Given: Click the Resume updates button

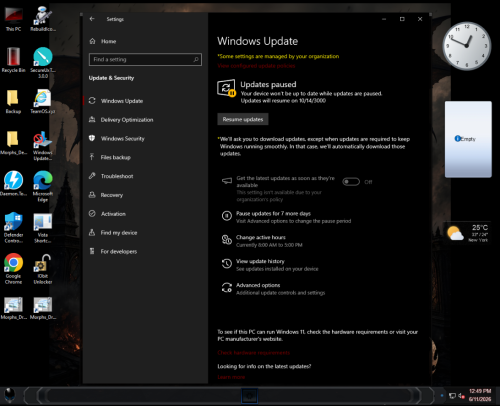Looking at the screenshot, I should (243, 119).
